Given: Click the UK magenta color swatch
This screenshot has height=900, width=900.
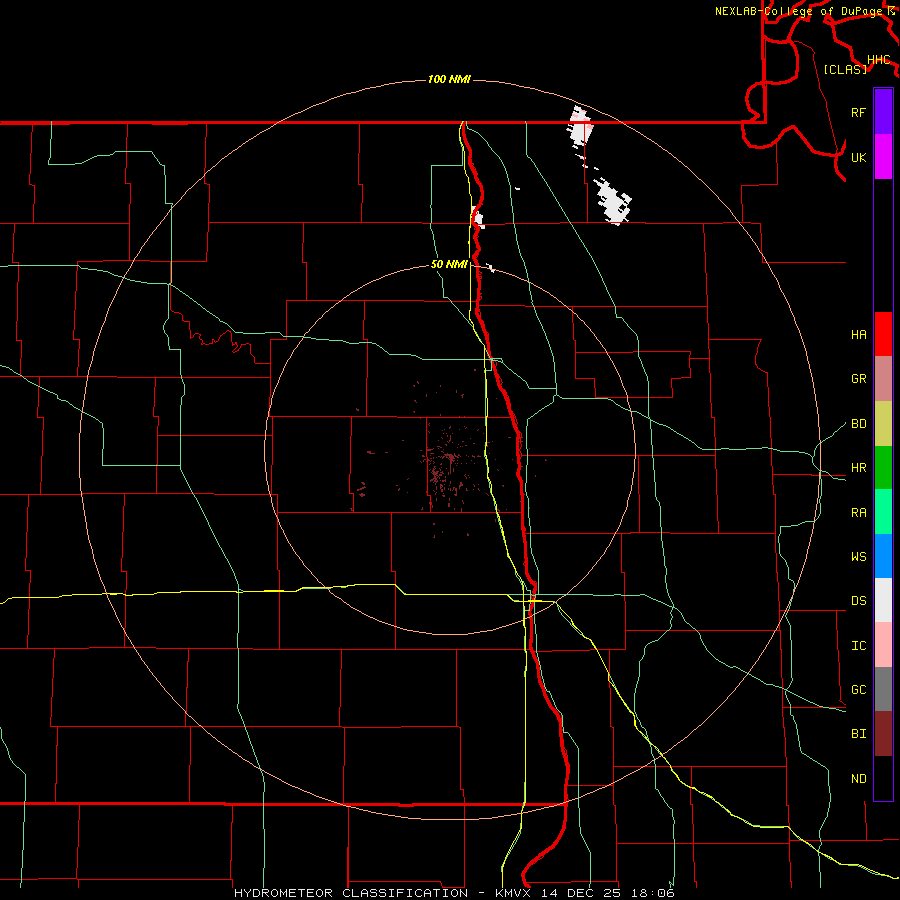Looking at the screenshot, I should [883, 157].
